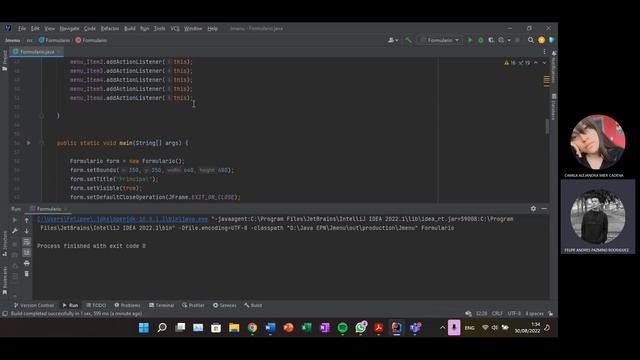Click the editor vertical scrollbar thumb

(547, 126)
